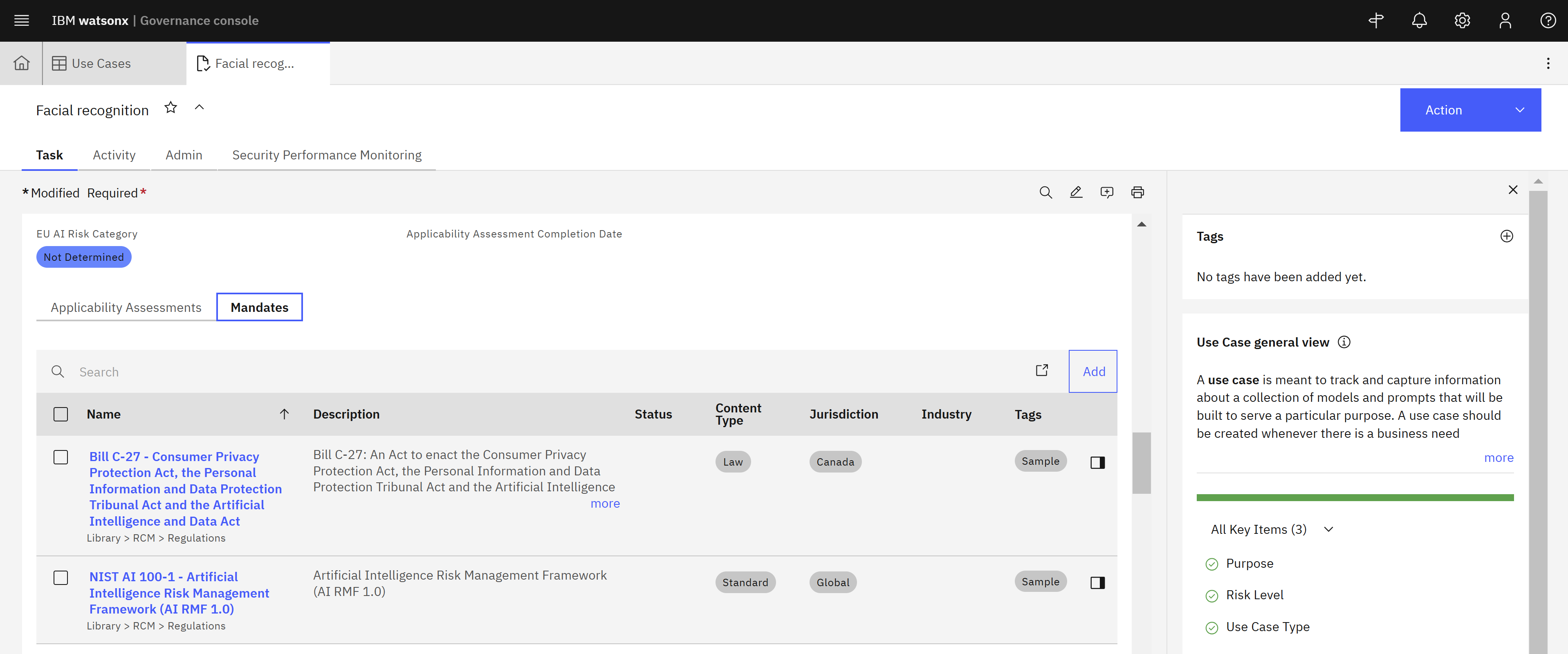Click the add comment icon
Image resolution: width=1568 pixels, height=654 pixels.
coord(1107,192)
